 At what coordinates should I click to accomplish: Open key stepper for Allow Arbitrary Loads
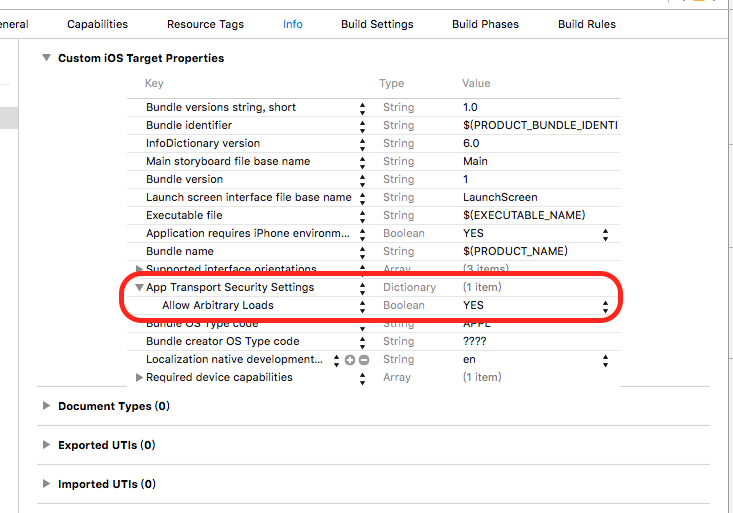point(362,306)
